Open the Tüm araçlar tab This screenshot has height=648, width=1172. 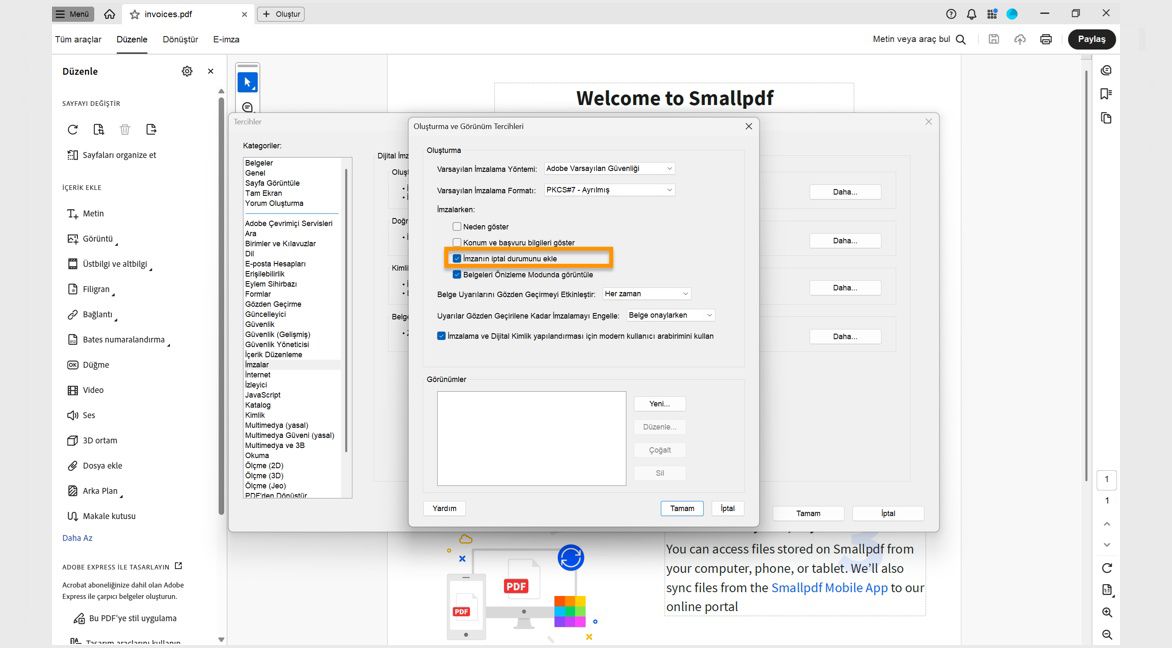(x=78, y=39)
